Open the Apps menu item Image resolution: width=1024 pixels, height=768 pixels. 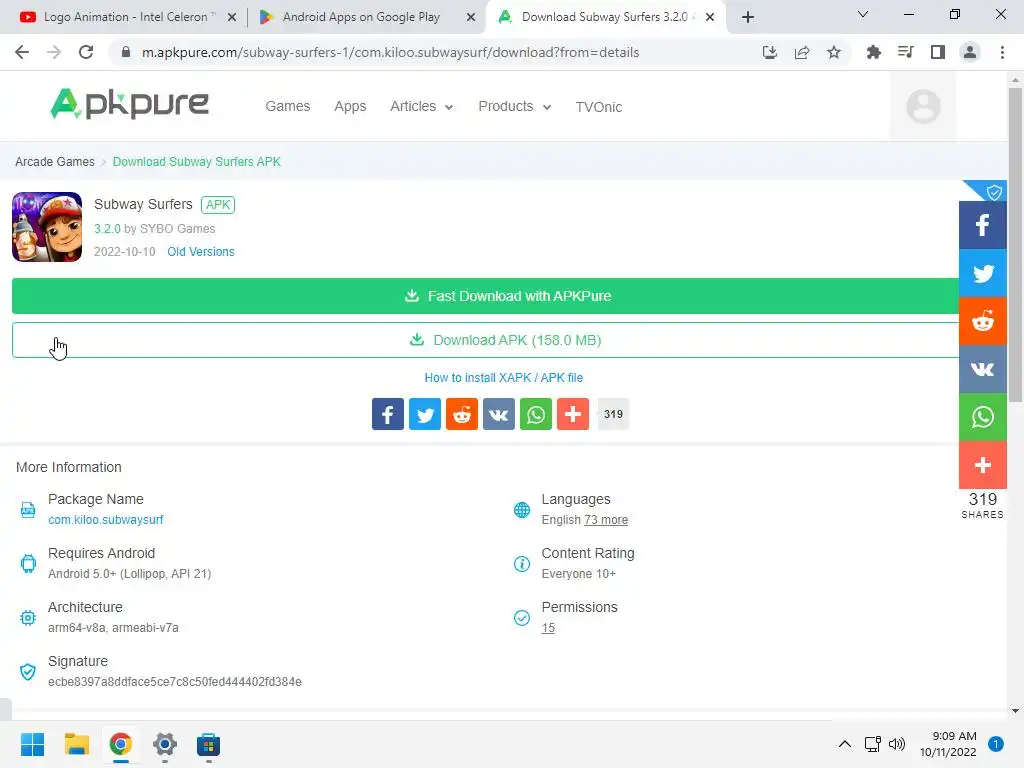tap(350, 106)
